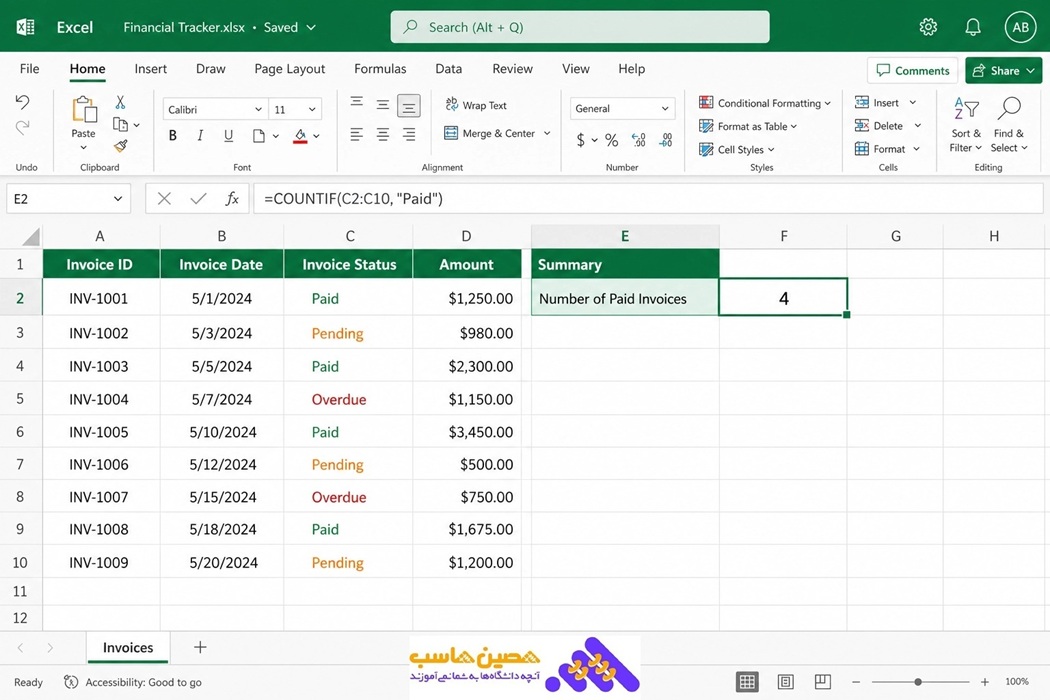Toggle bold formatting
1050x700 pixels.
(173, 135)
